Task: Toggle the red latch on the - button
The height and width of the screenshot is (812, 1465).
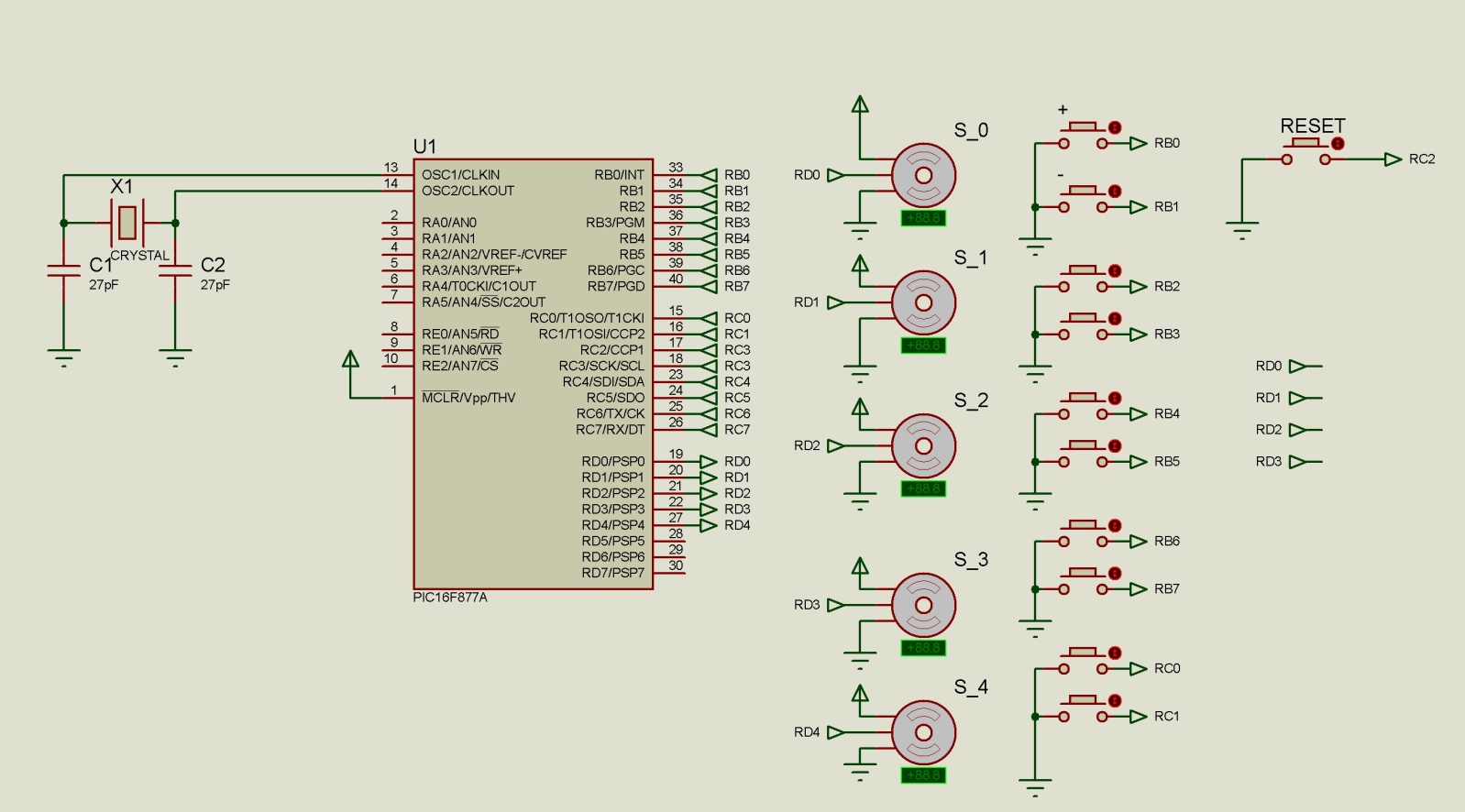Action: coord(1115,192)
